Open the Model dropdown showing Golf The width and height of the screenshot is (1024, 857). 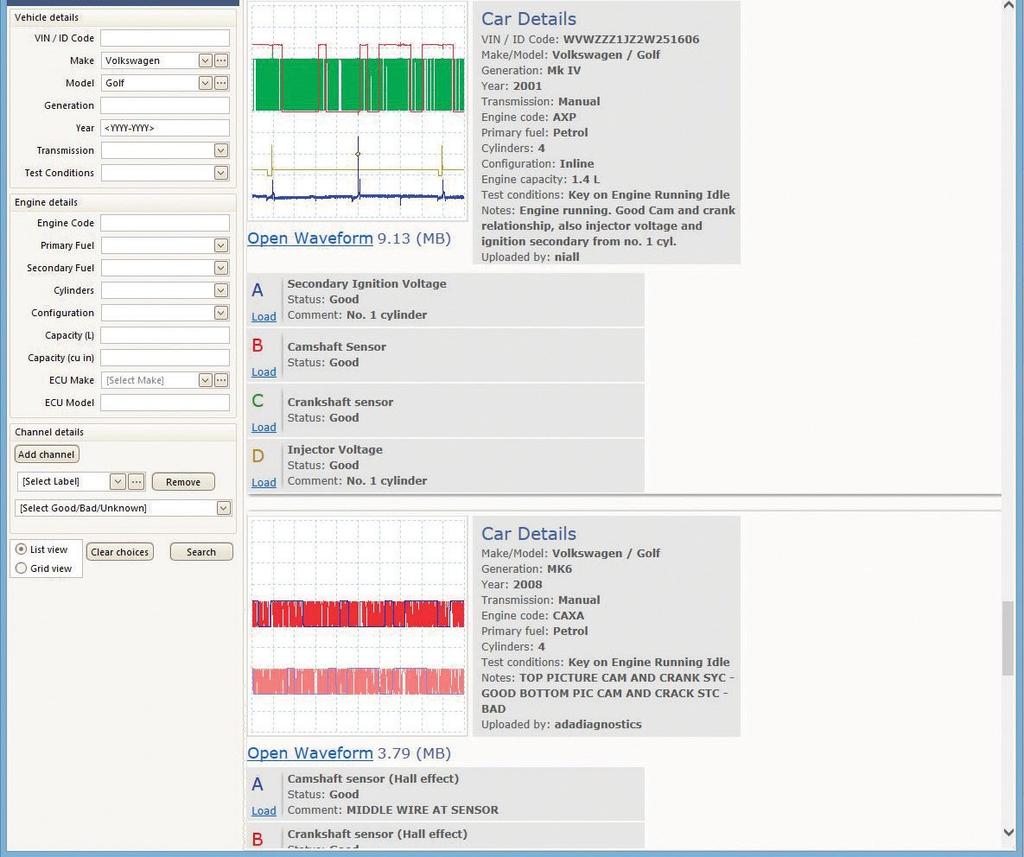[205, 83]
